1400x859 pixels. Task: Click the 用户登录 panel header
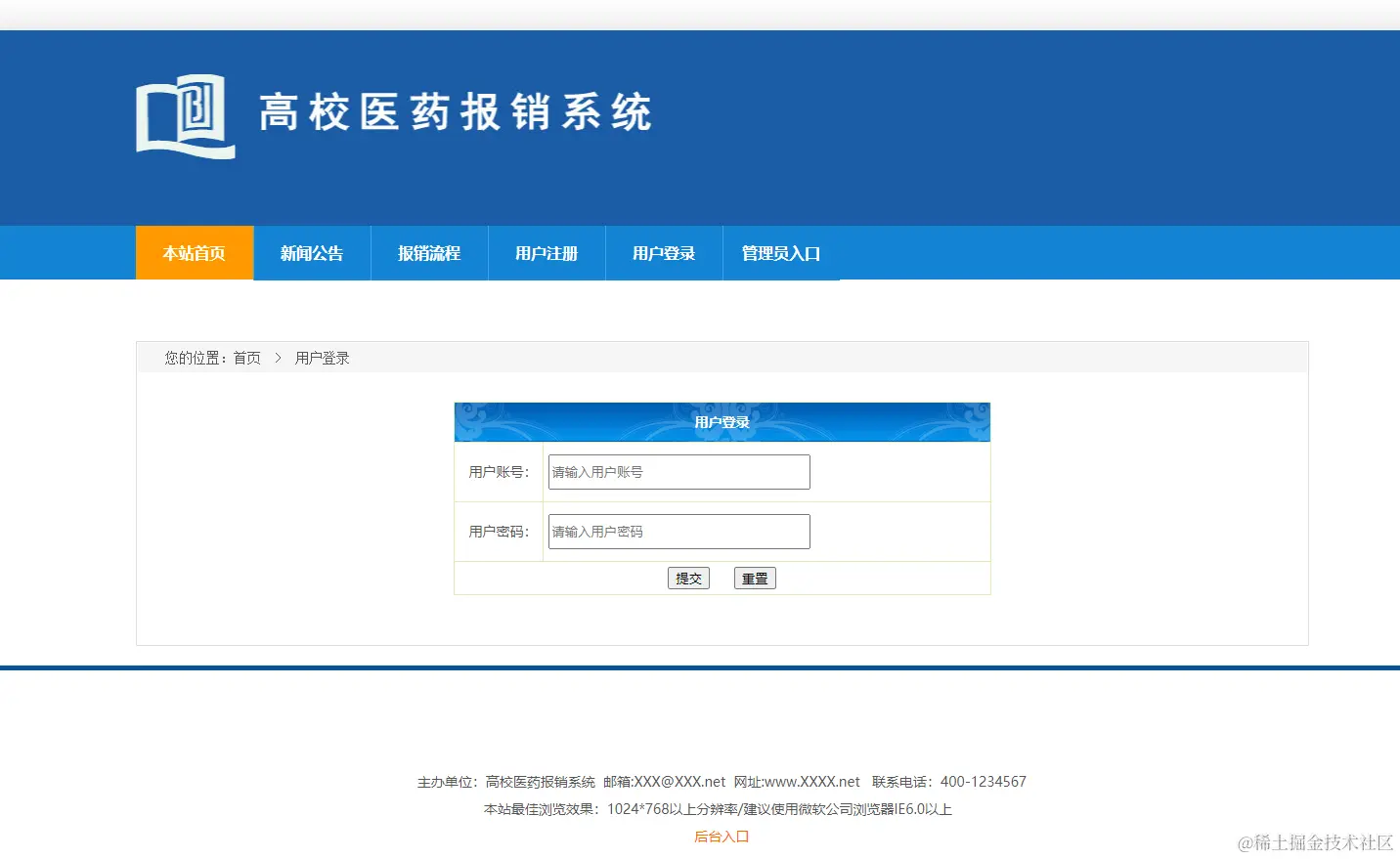click(722, 422)
